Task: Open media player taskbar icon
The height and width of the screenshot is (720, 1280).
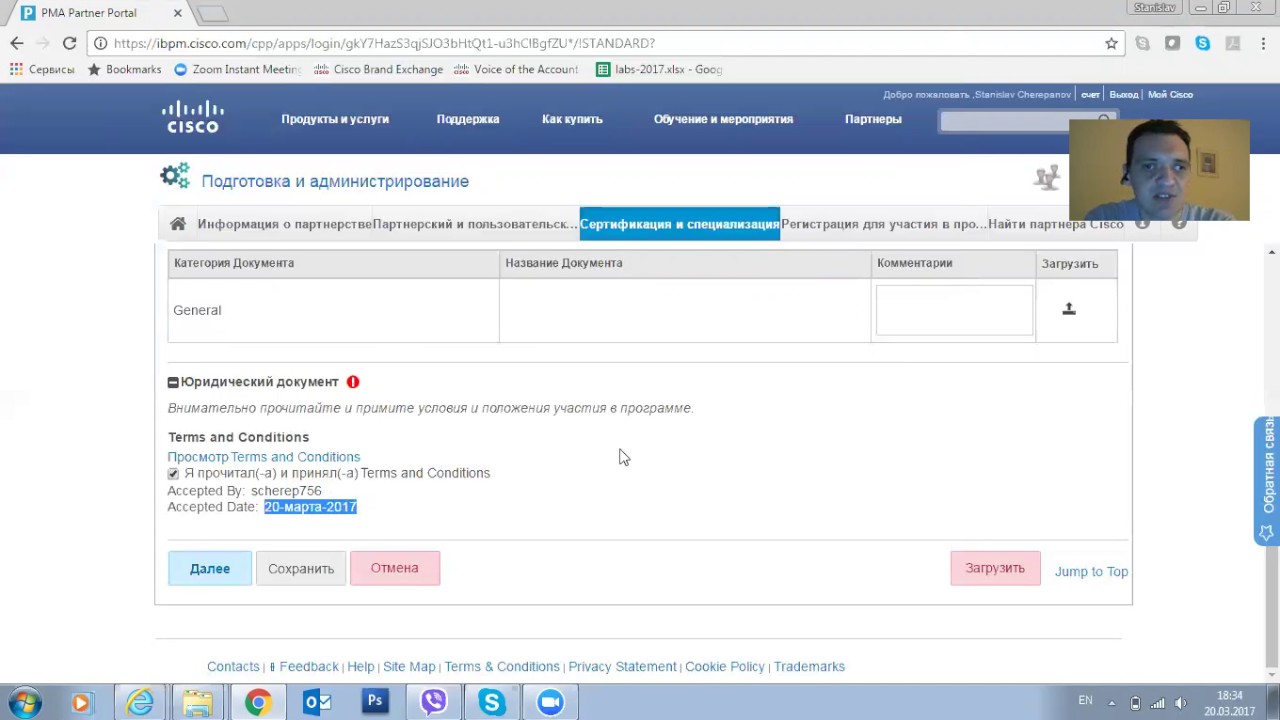Action: (x=81, y=702)
